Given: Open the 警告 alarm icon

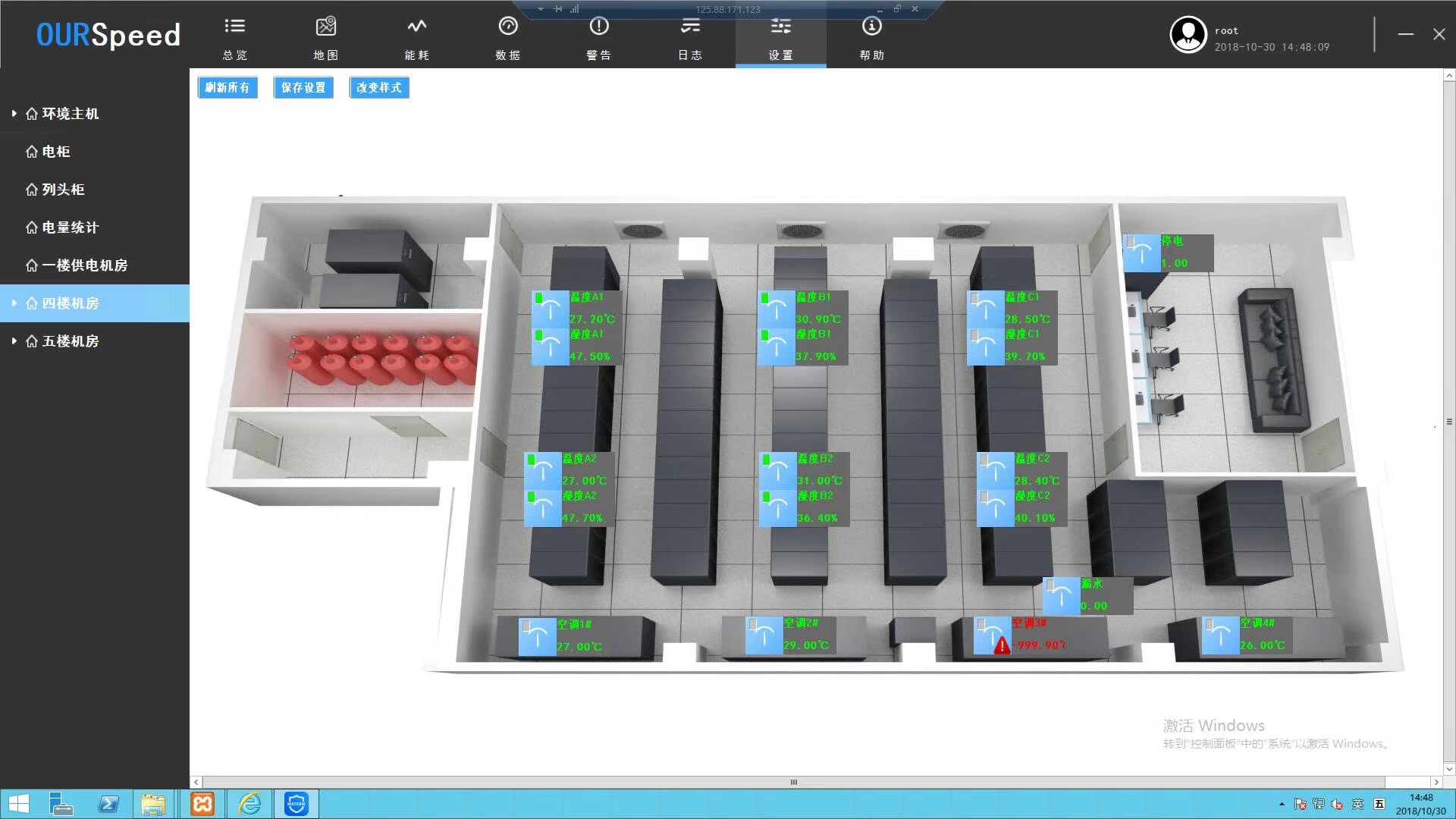Looking at the screenshot, I should coord(598,27).
